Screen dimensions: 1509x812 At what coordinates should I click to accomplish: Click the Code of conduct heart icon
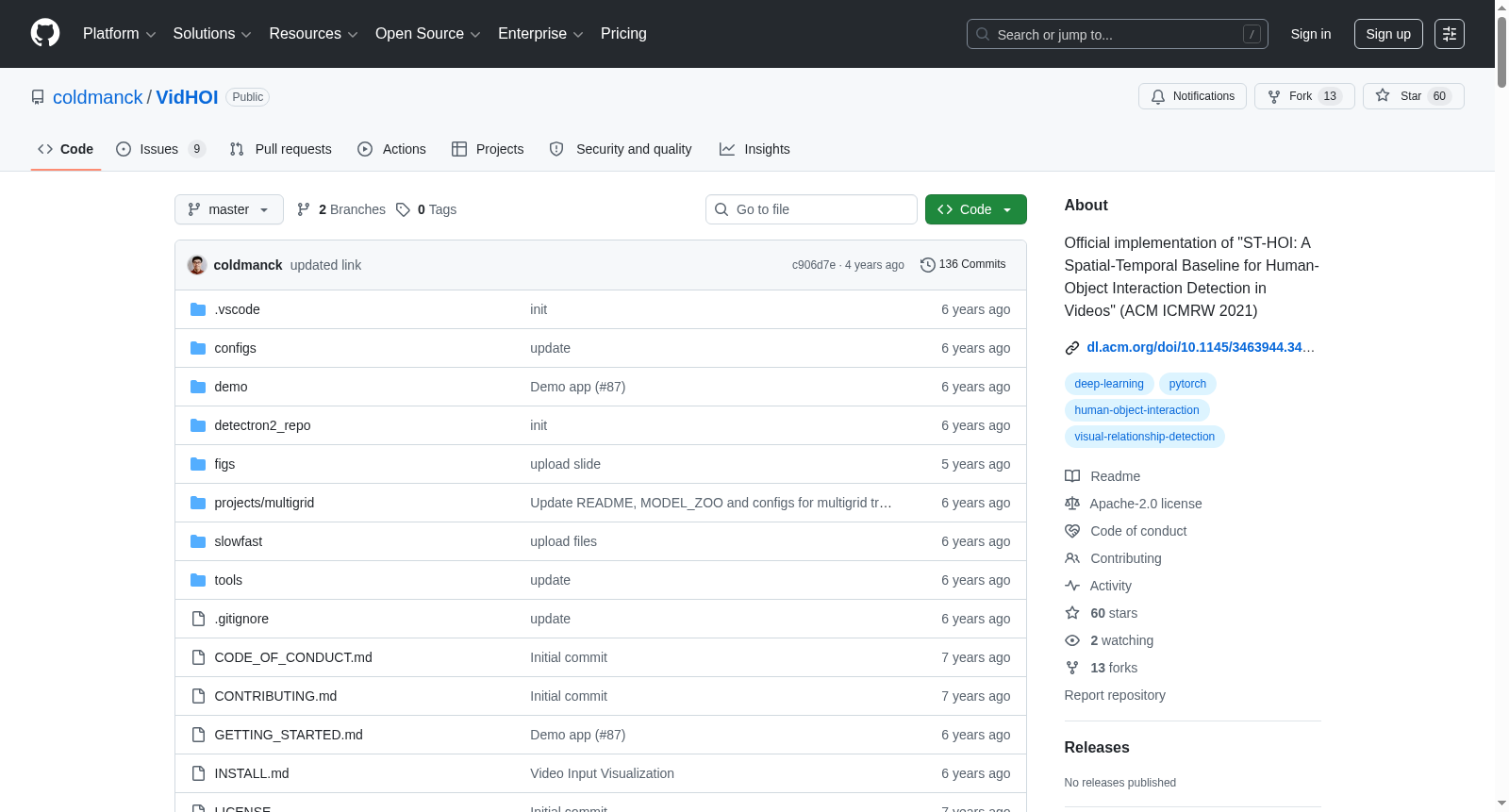click(x=1072, y=531)
